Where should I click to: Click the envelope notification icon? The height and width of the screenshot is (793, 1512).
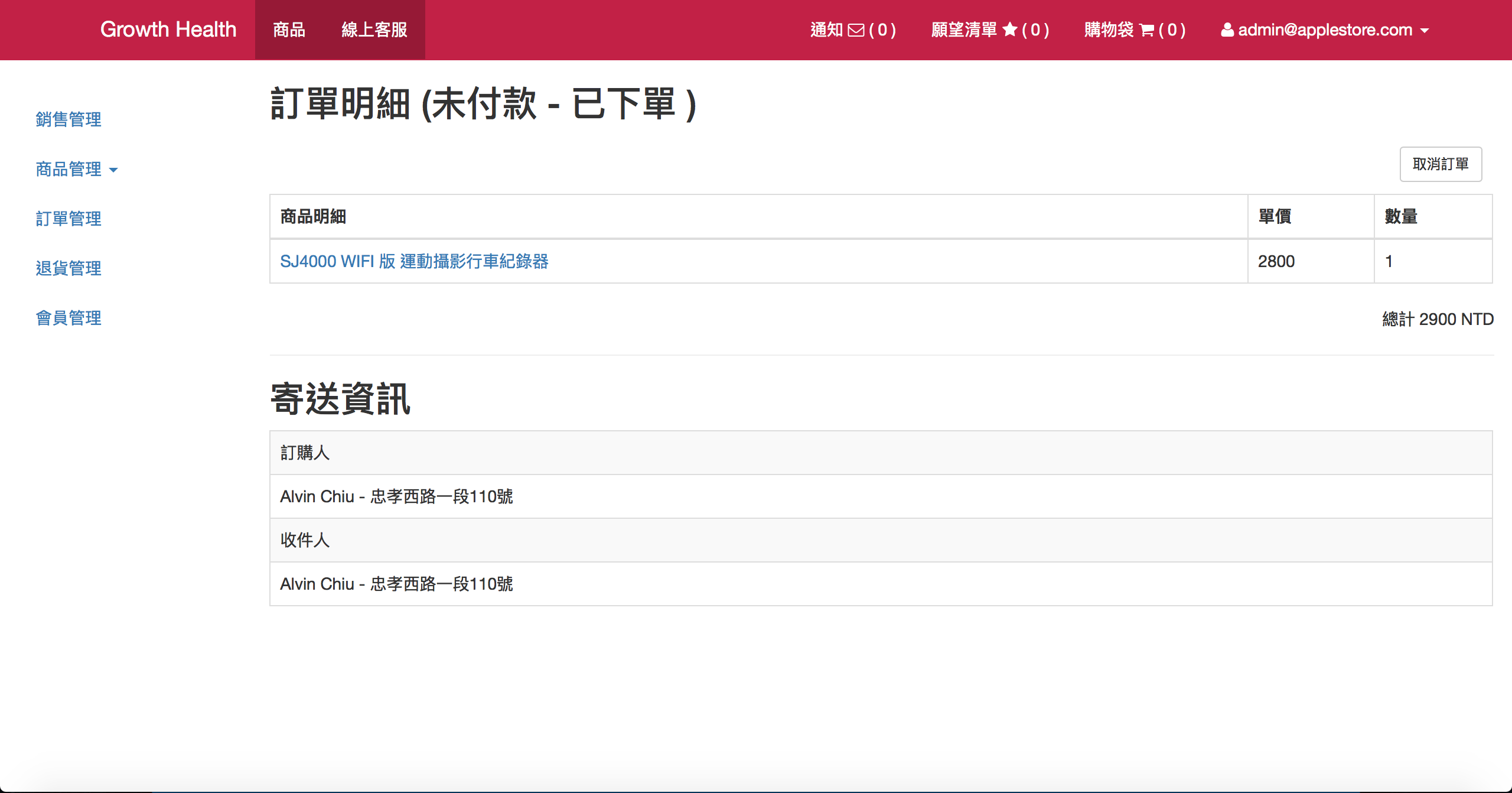(856, 30)
